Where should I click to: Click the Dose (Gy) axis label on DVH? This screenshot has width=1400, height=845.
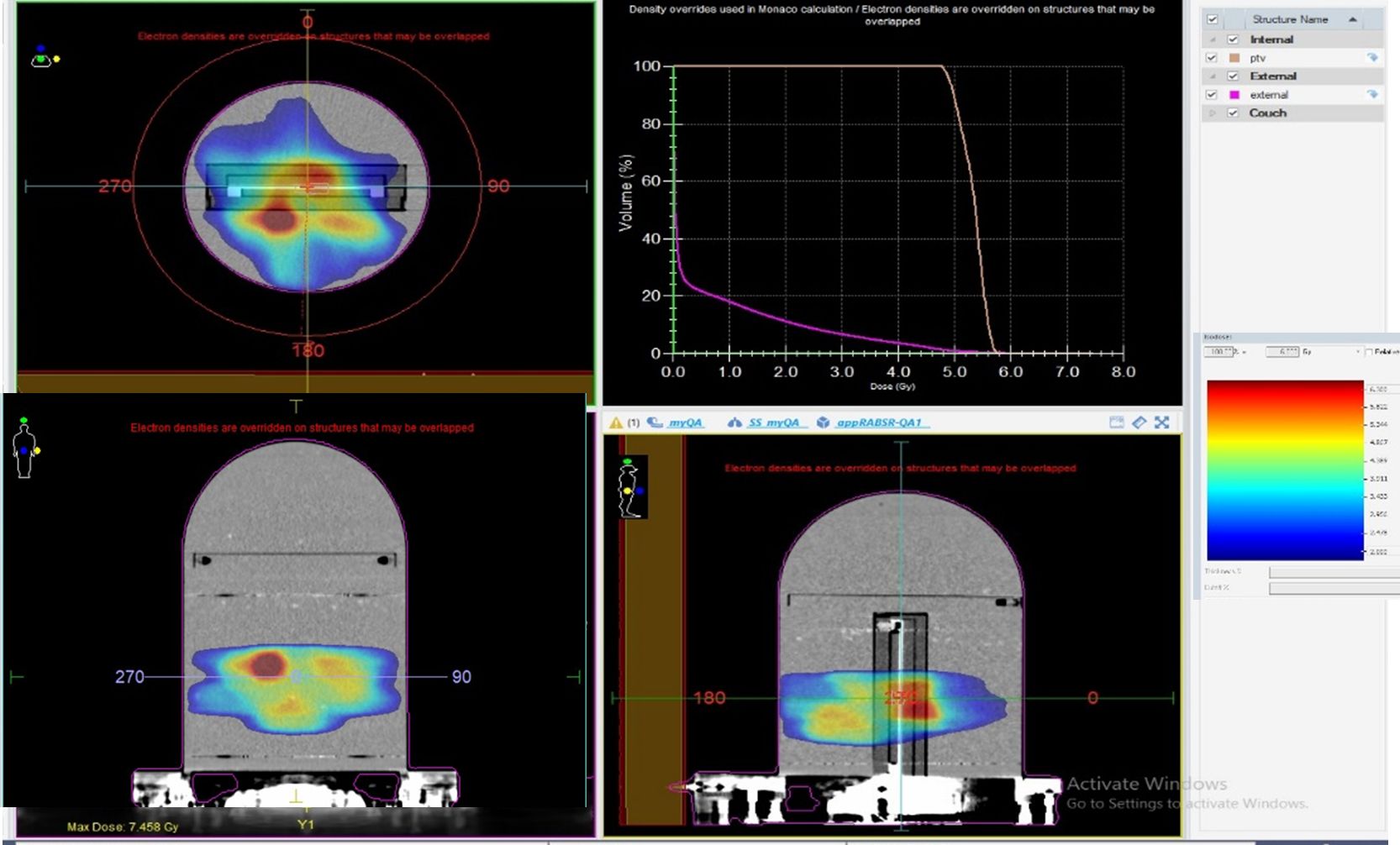point(892,386)
